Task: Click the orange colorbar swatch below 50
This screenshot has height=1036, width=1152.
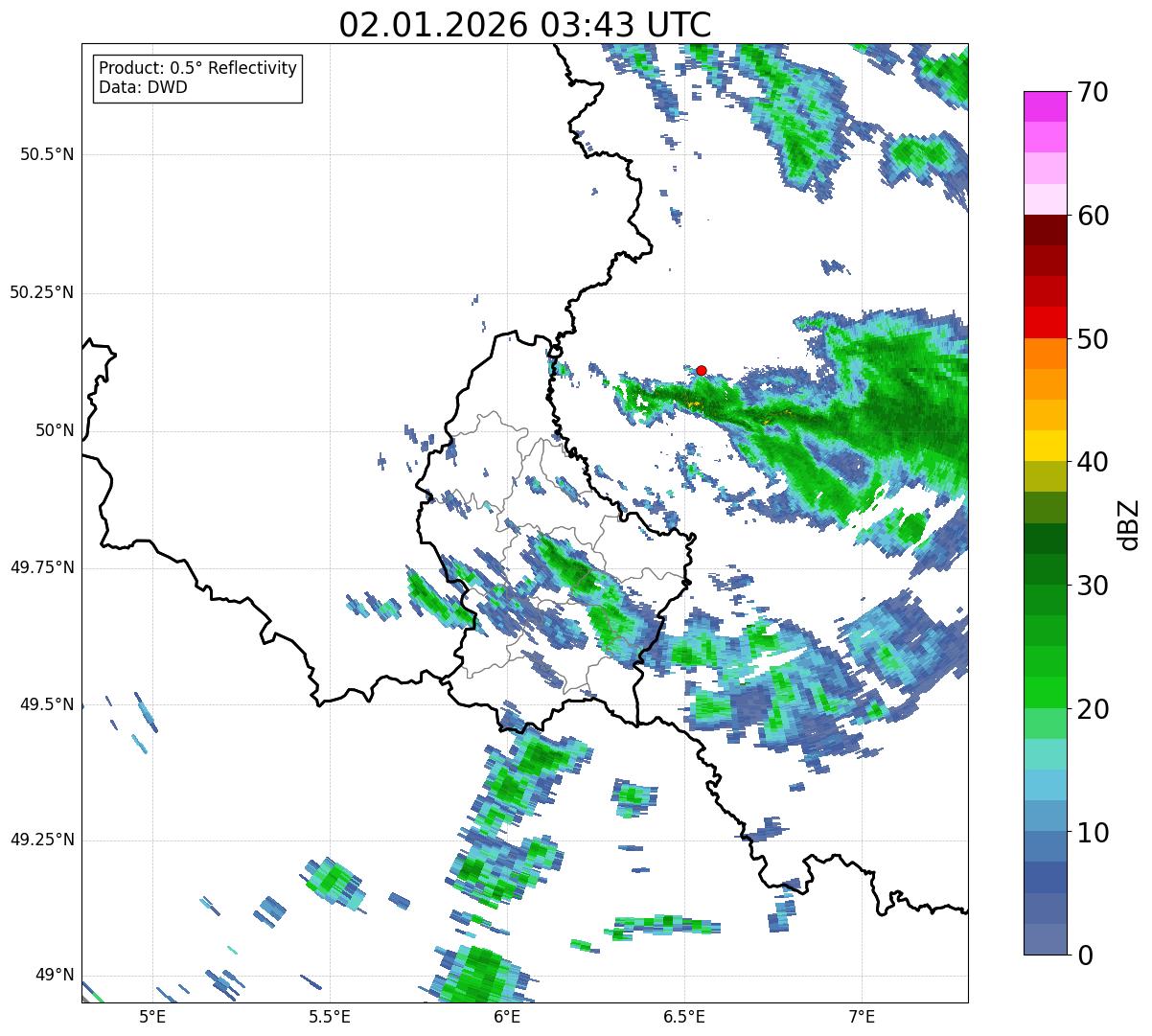Action: 1045,354
